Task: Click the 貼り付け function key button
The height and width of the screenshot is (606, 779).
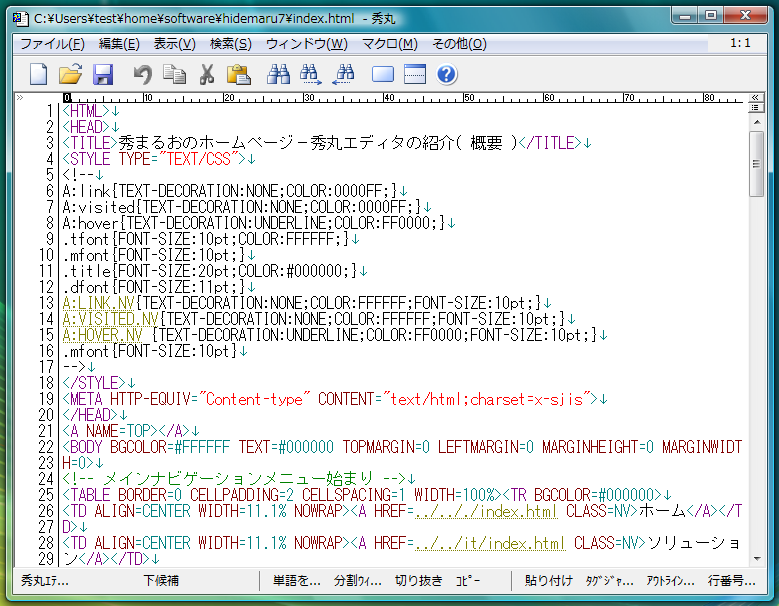Action: pyautogui.click(x=548, y=580)
